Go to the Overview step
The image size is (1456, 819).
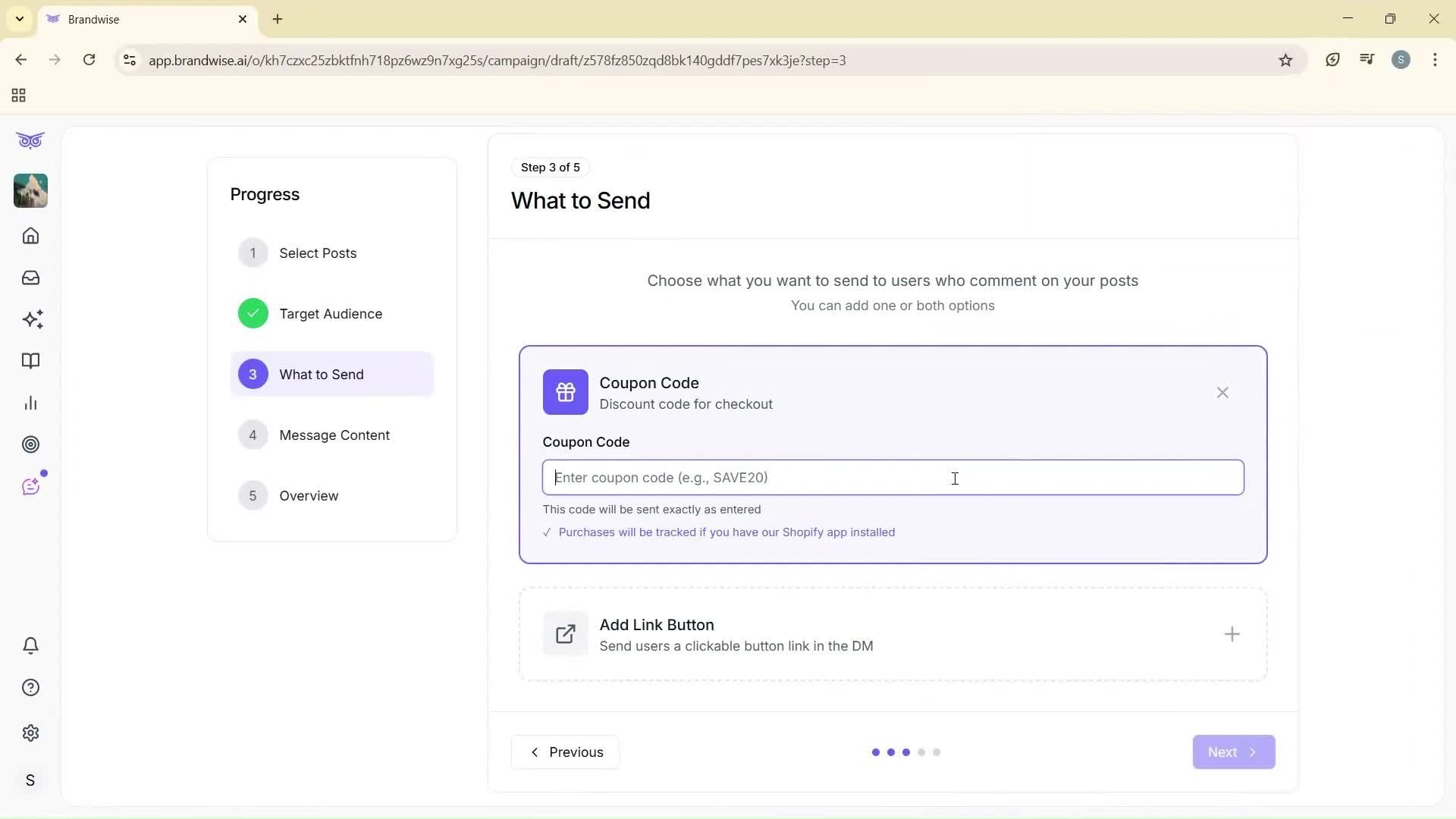click(x=309, y=495)
